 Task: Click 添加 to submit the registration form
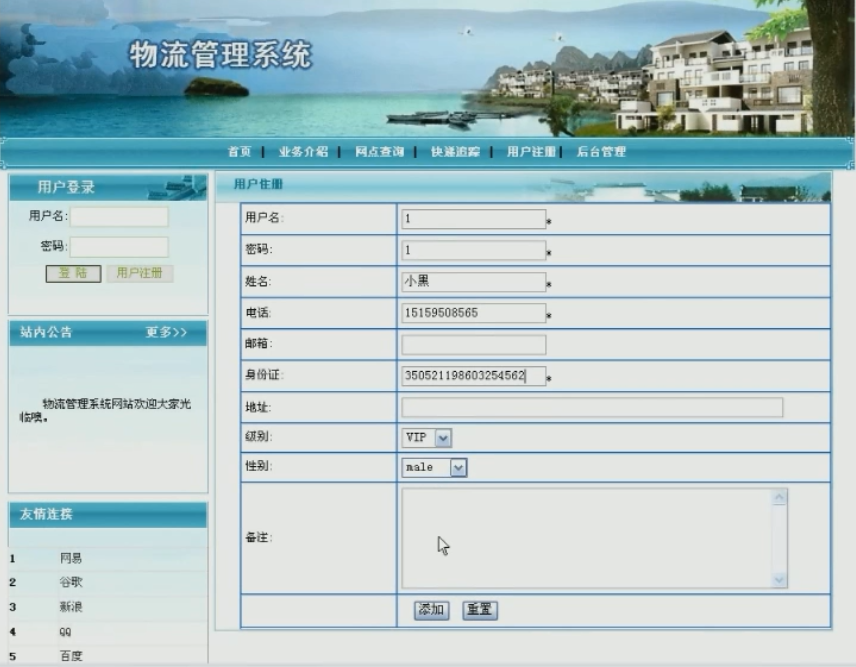point(431,610)
